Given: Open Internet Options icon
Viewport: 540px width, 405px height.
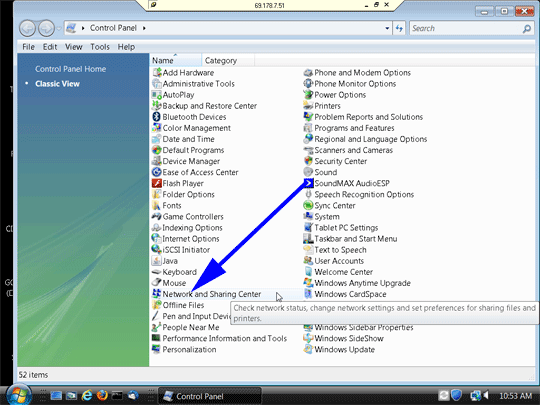Looking at the screenshot, I should click(x=157, y=239).
